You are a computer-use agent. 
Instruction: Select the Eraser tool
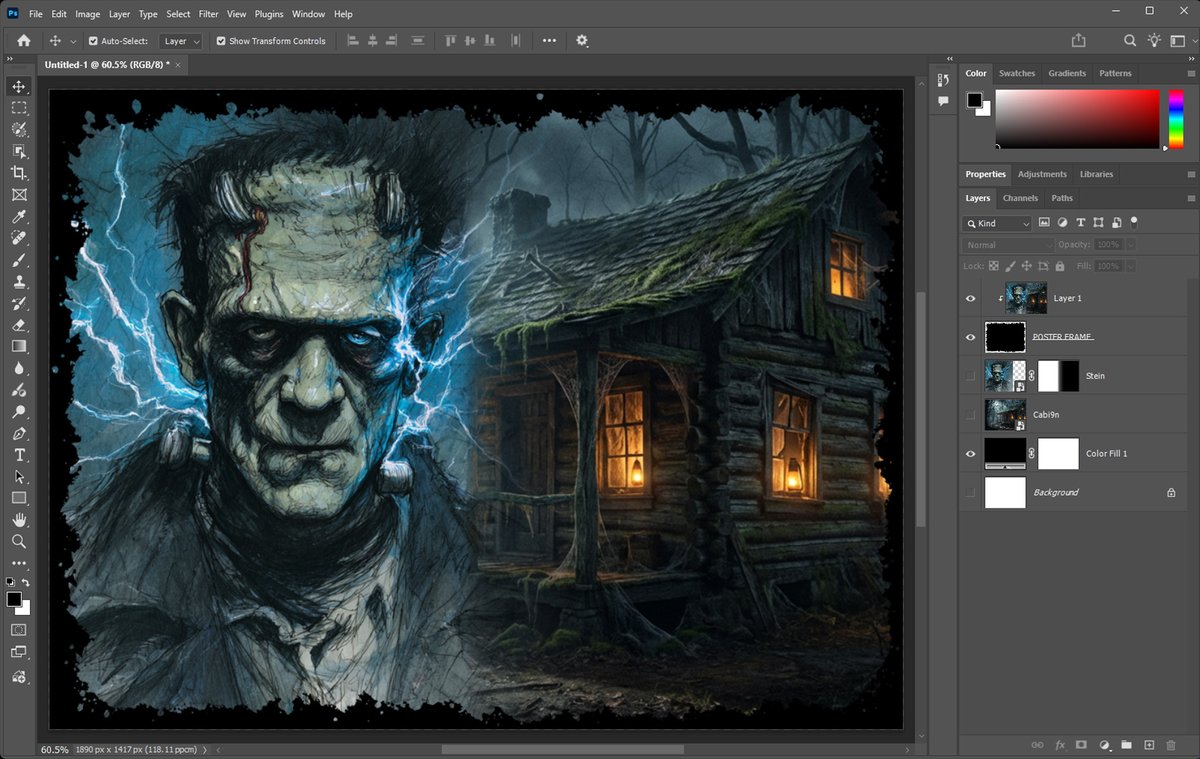18,325
